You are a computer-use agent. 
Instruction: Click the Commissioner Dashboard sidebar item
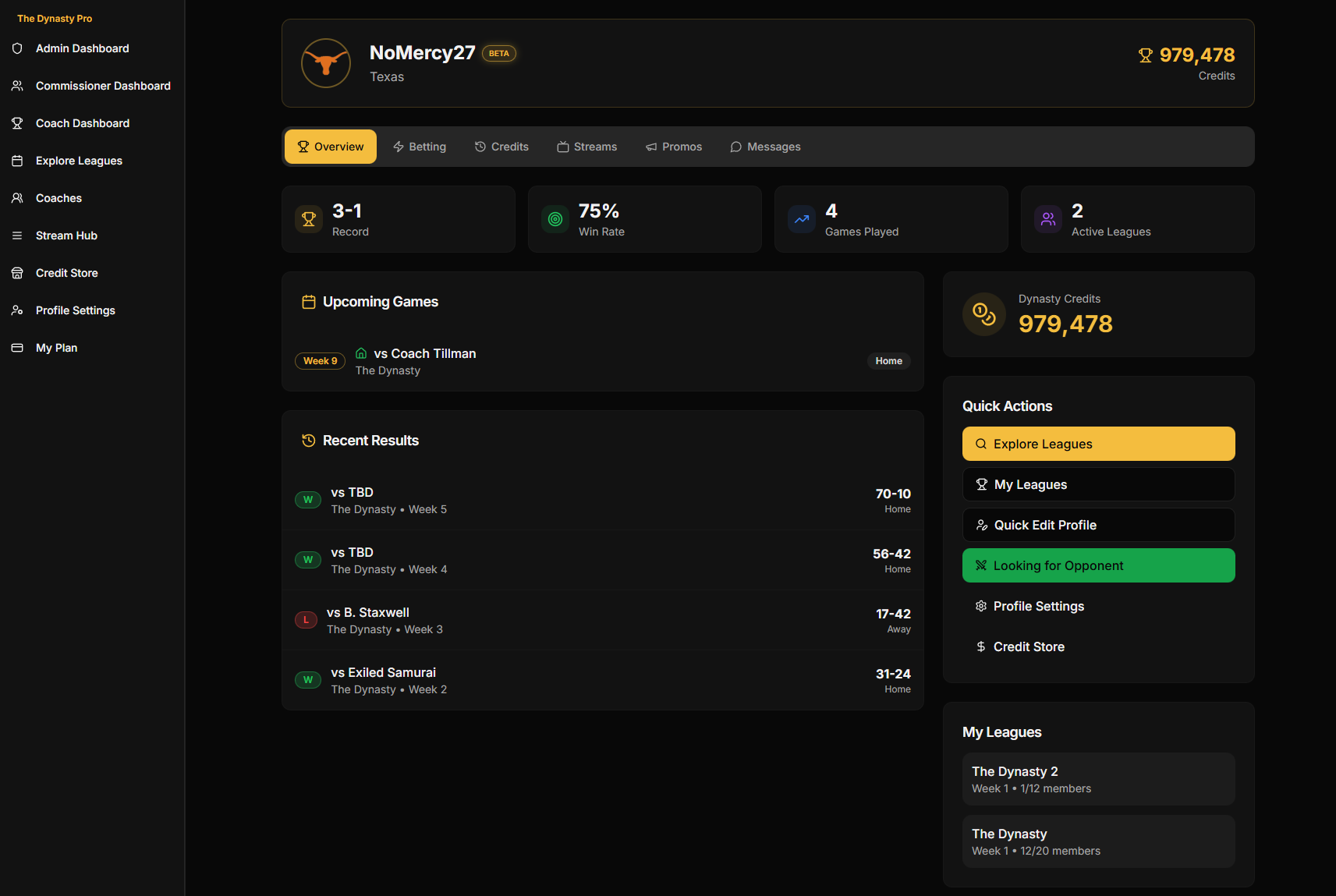pyautogui.click(x=102, y=85)
